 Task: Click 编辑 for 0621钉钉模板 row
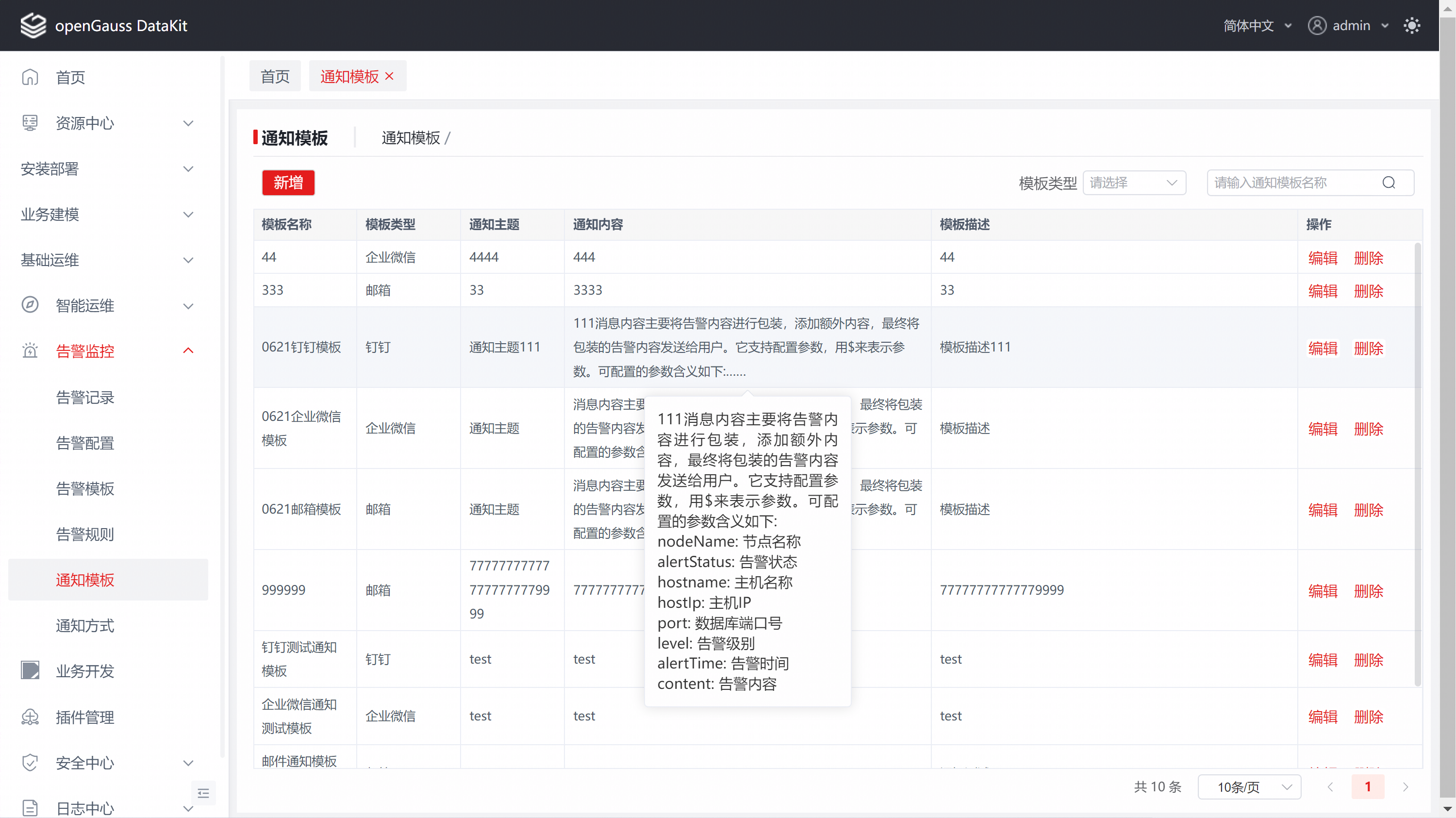click(1322, 348)
